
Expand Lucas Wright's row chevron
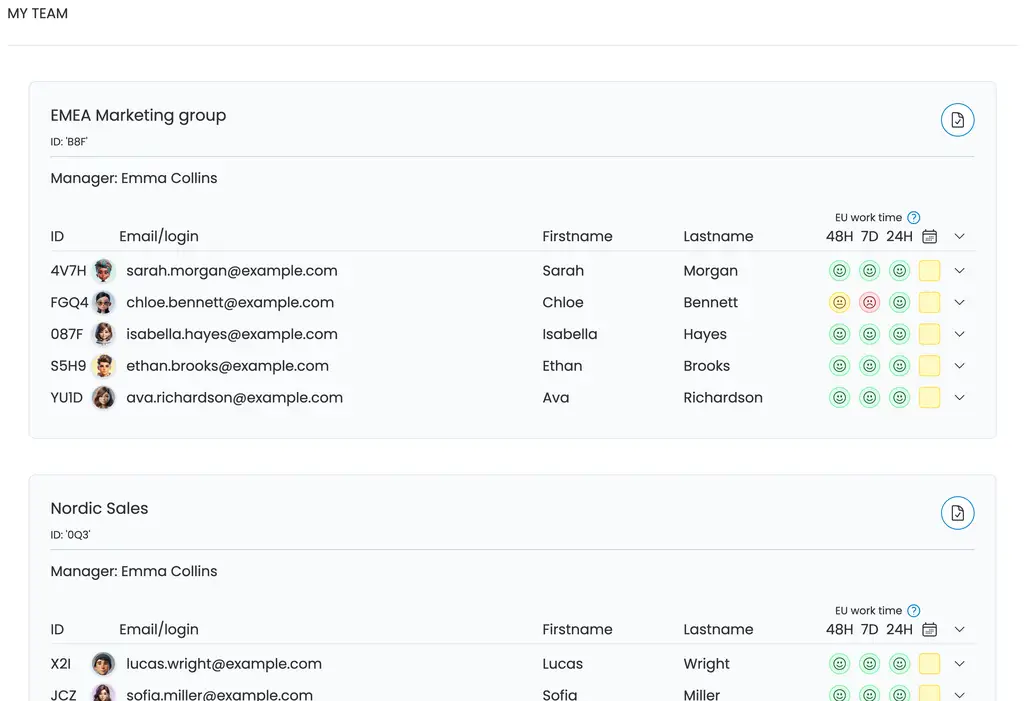(x=960, y=664)
